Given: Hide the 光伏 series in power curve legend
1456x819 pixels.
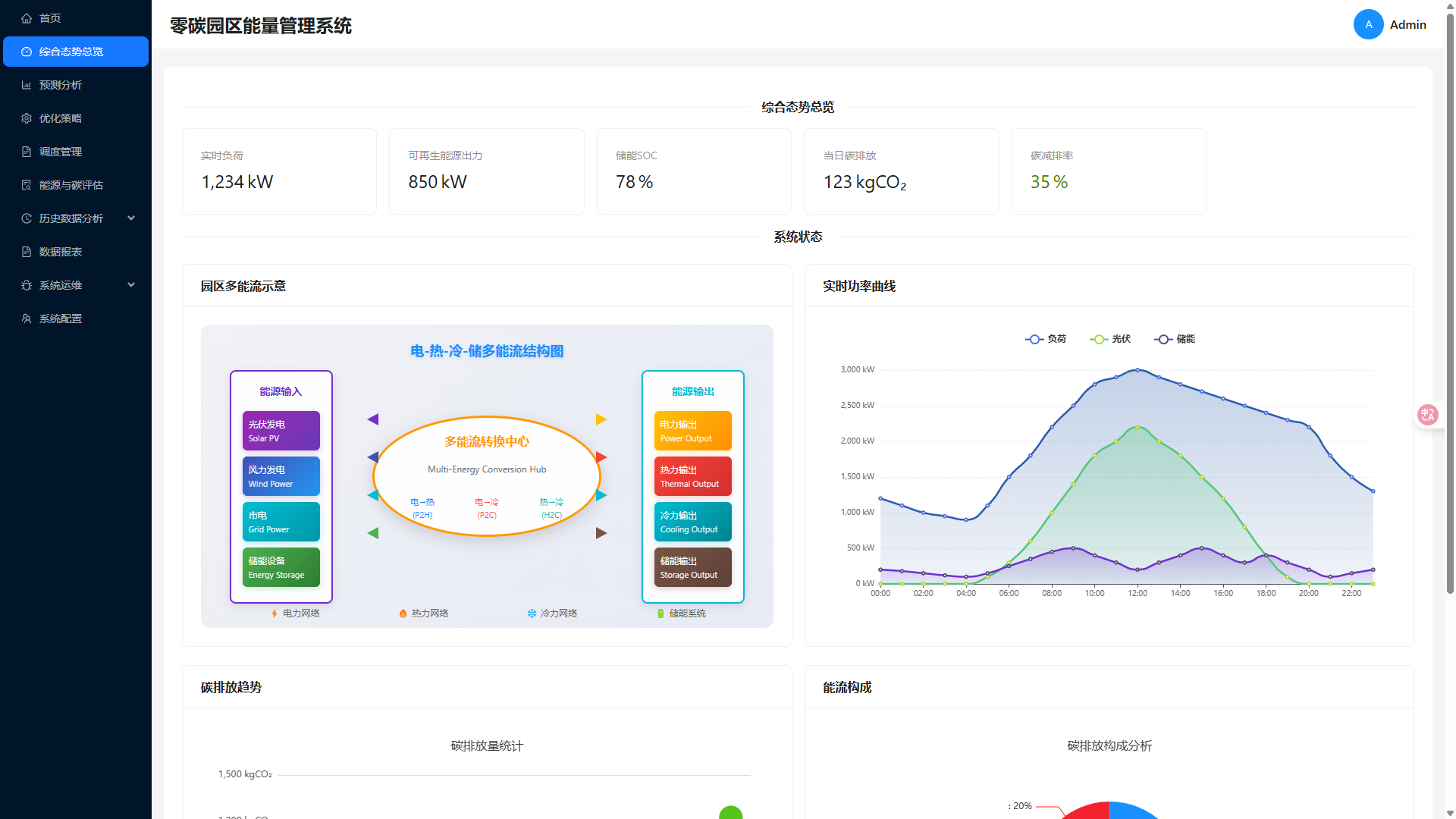Looking at the screenshot, I should click(1111, 339).
